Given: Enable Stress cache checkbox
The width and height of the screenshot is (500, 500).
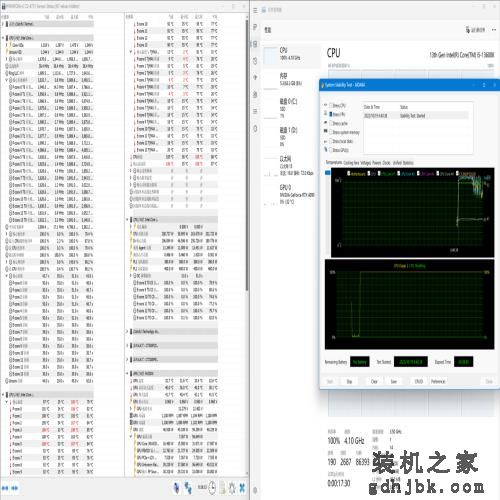Looking at the screenshot, I should point(331,123).
